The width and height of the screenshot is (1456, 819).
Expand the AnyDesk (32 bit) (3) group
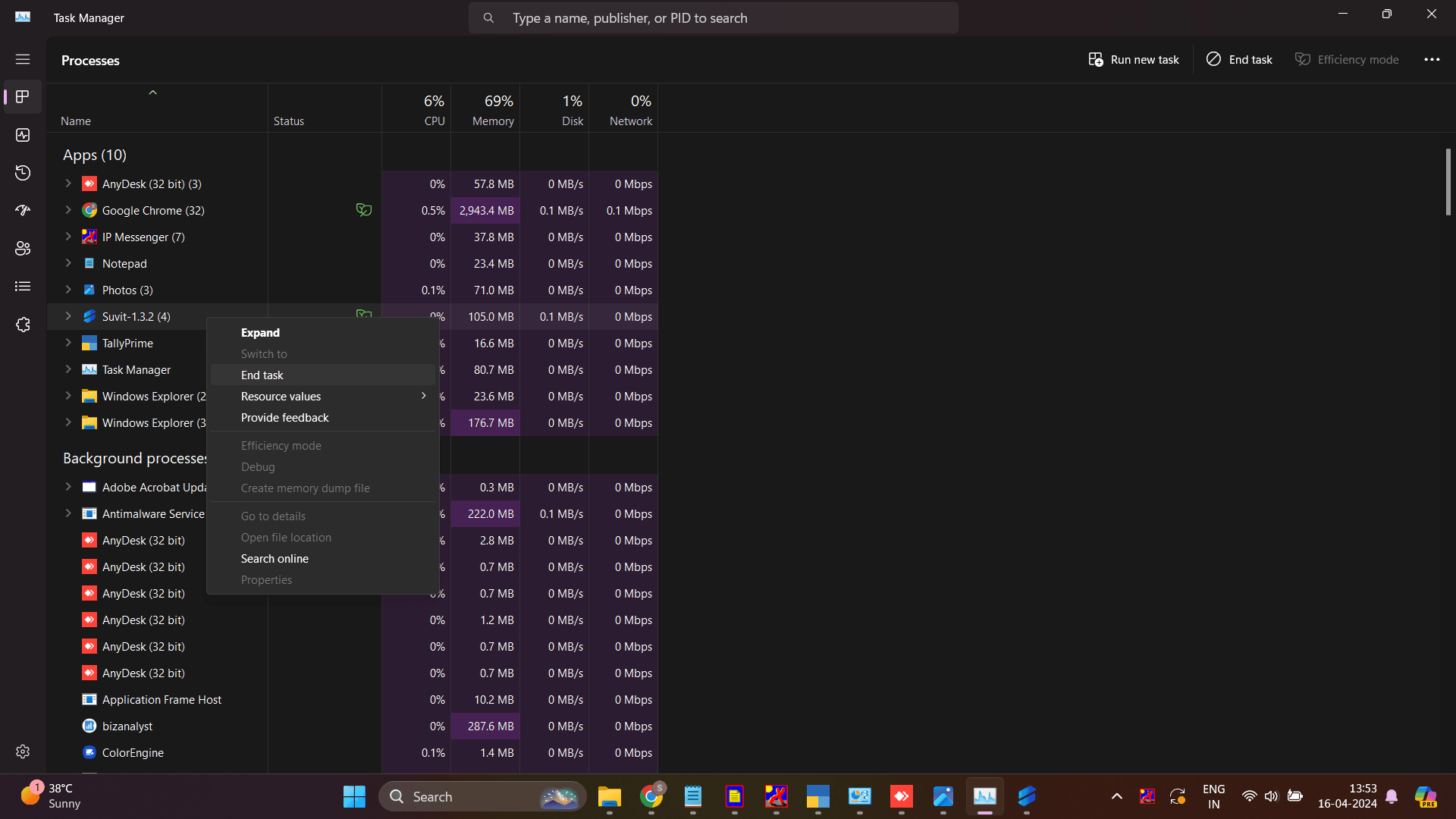click(x=68, y=184)
